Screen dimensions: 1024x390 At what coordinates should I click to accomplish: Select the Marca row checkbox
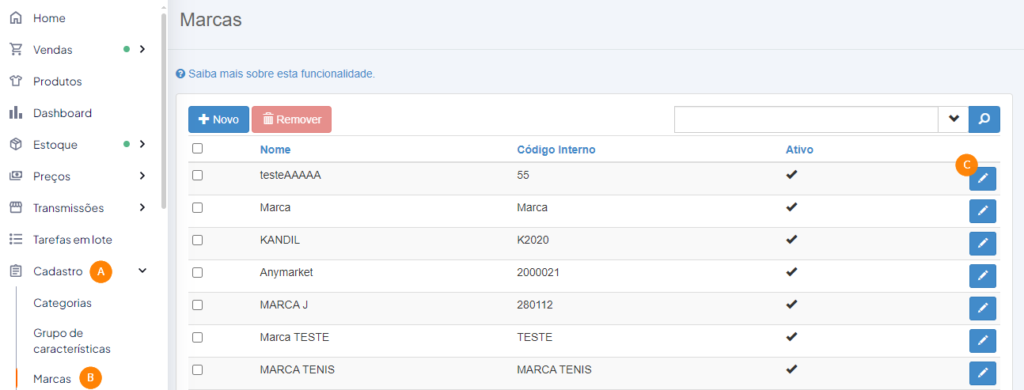197,208
